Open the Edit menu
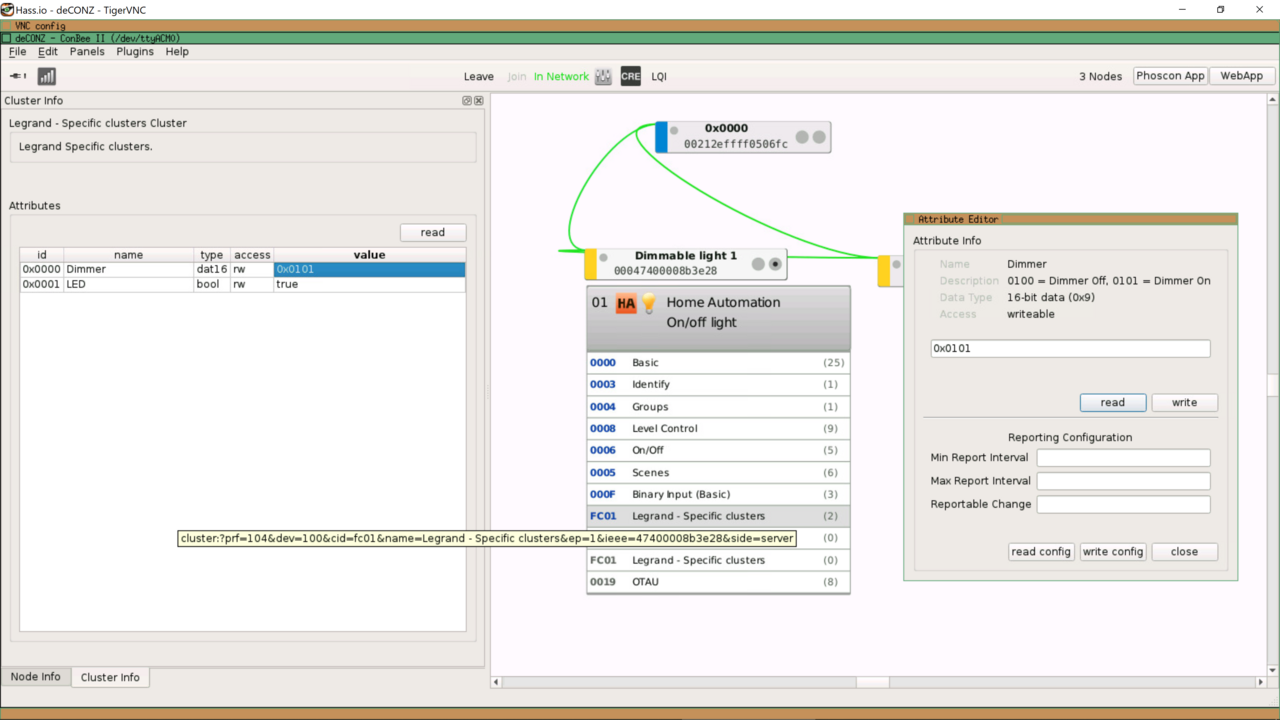The image size is (1280, 720). coord(48,51)
